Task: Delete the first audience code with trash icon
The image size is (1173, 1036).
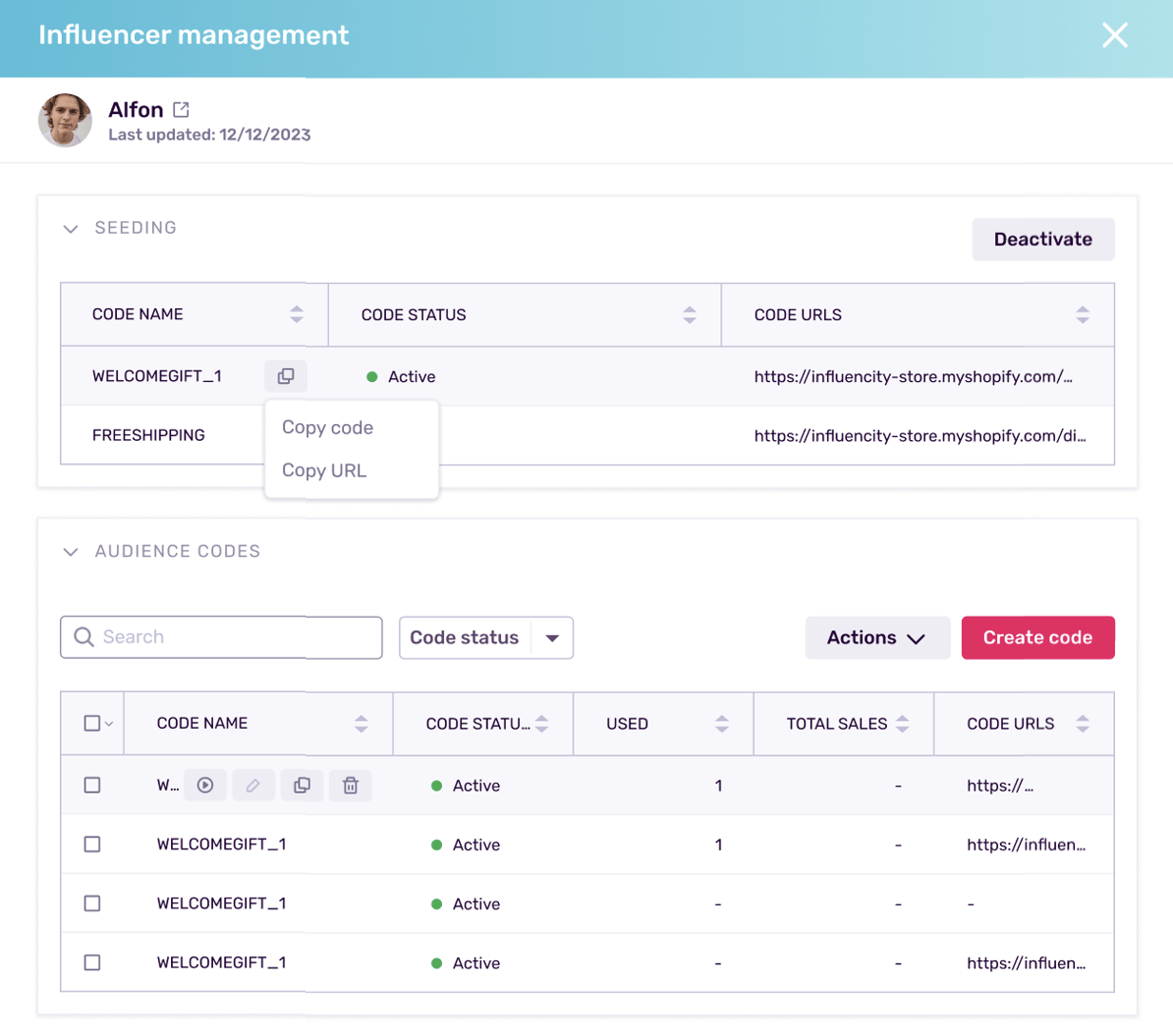Action: tap(350, 786)
